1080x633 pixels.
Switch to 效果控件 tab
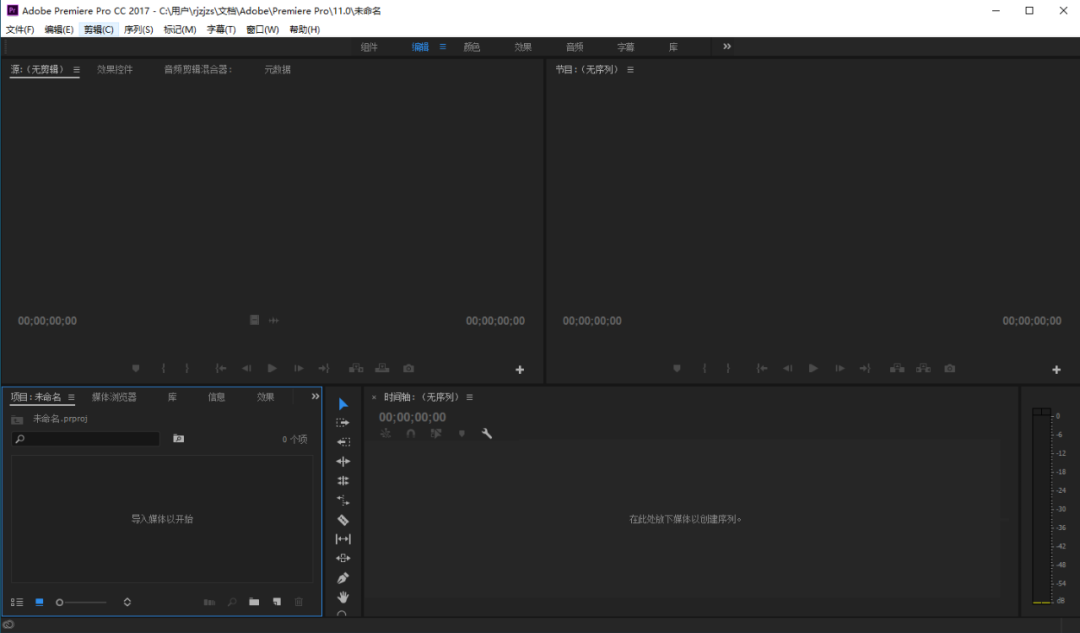[x=115, y=70]
